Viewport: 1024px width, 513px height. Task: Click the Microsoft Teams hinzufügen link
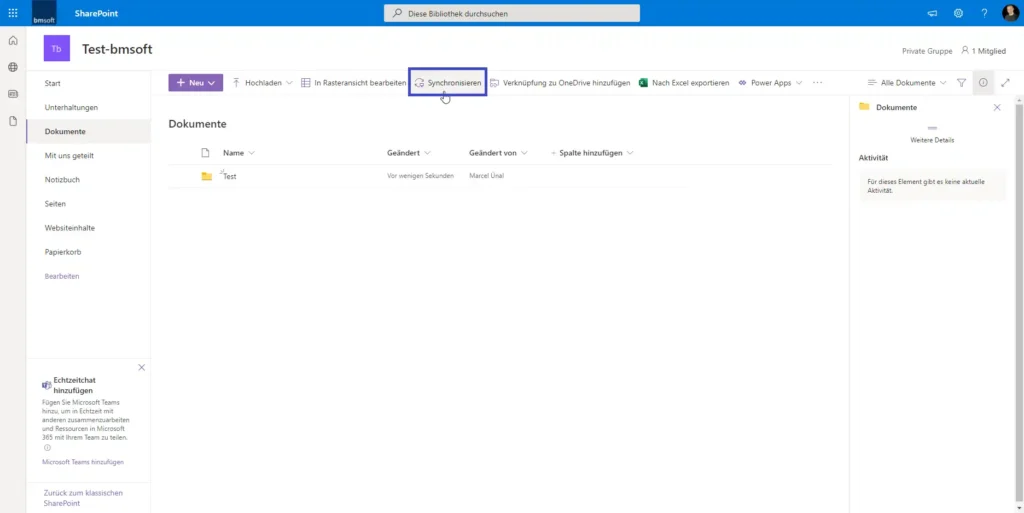83,462
